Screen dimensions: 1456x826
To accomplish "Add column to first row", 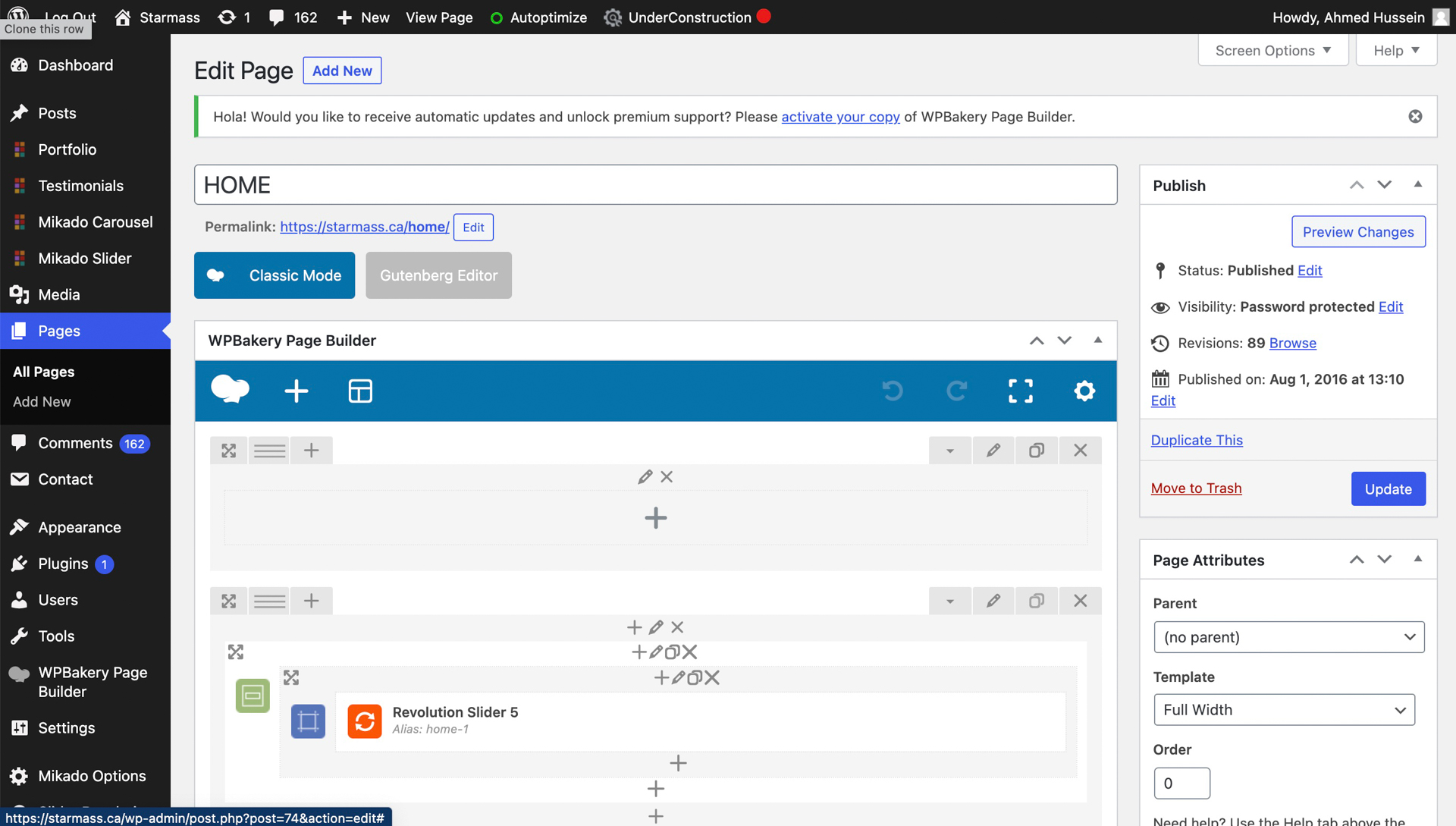I will coord(311,451).
